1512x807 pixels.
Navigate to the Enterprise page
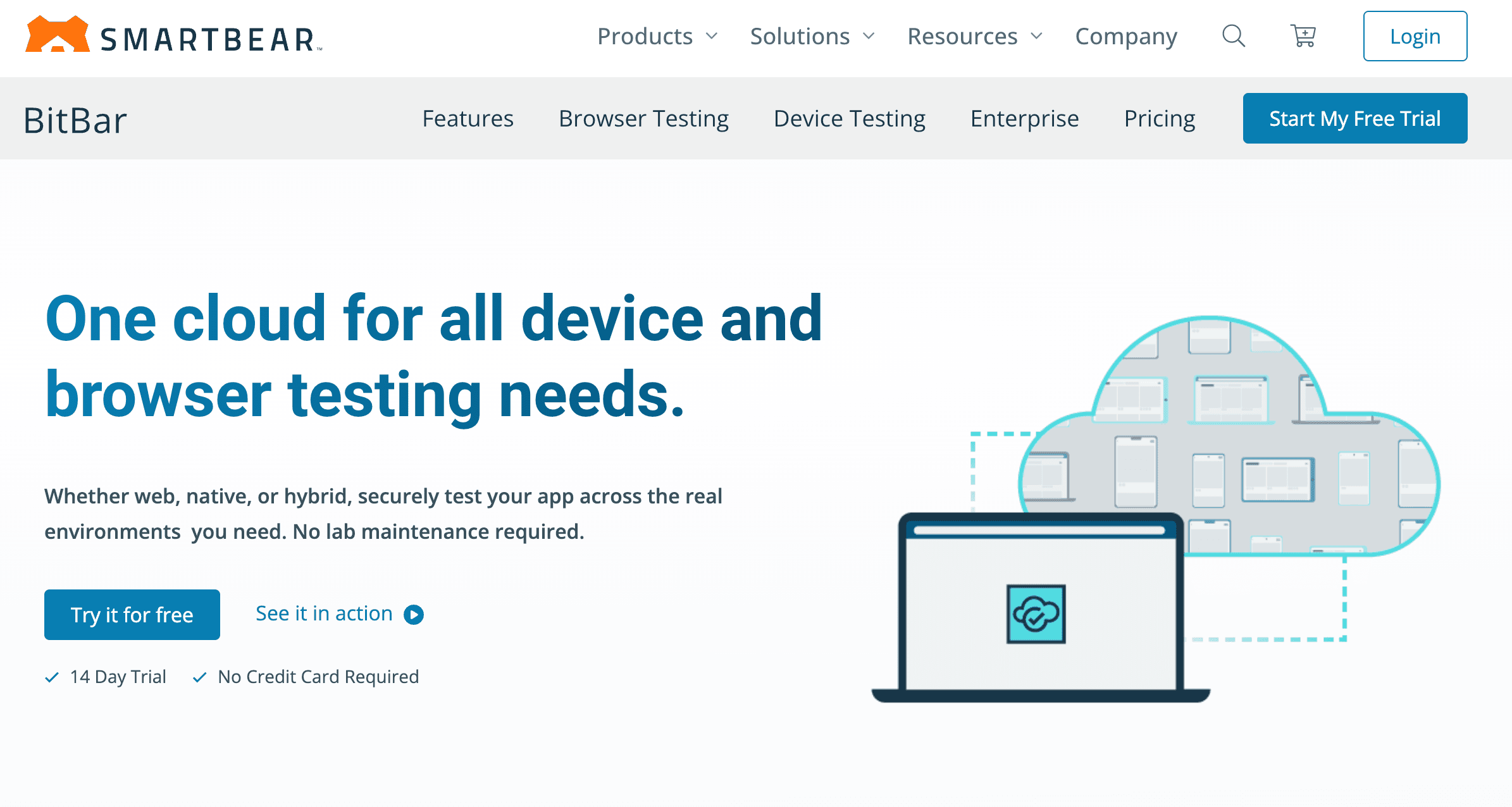(x=1024, y=119)
